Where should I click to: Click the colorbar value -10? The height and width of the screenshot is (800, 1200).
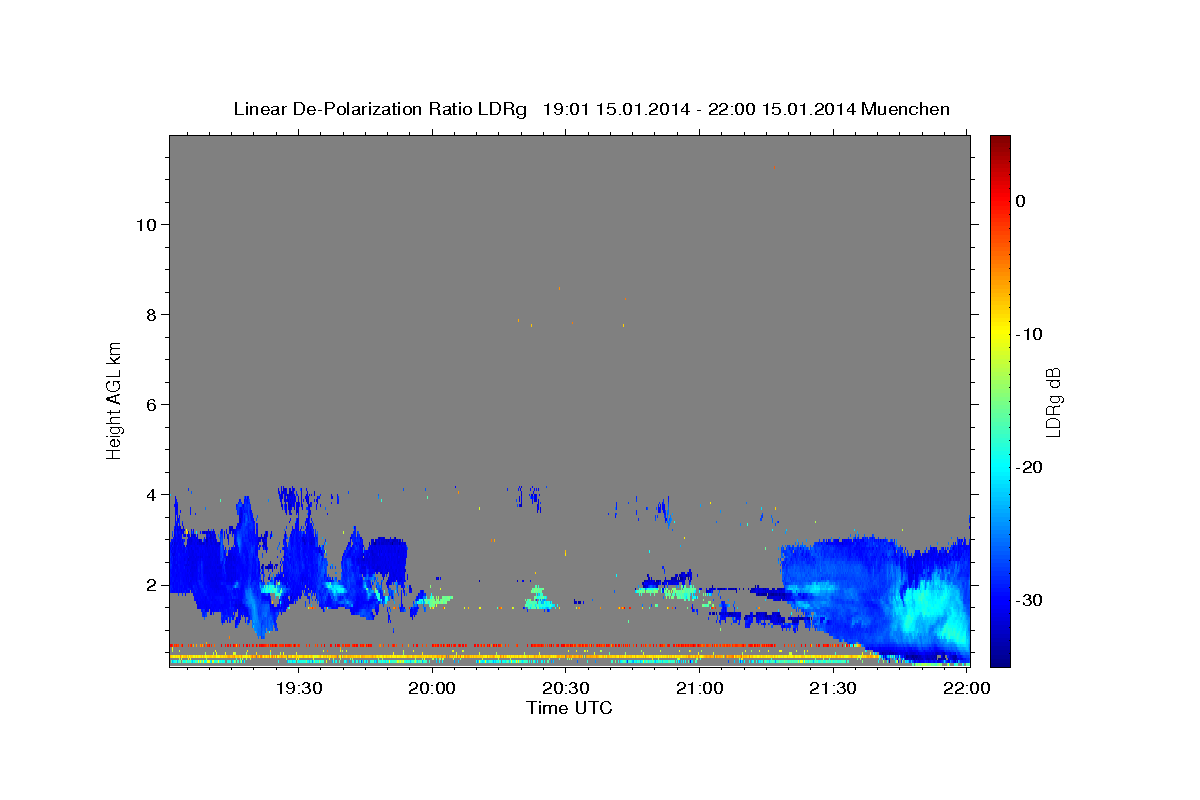click(1030, 334)
